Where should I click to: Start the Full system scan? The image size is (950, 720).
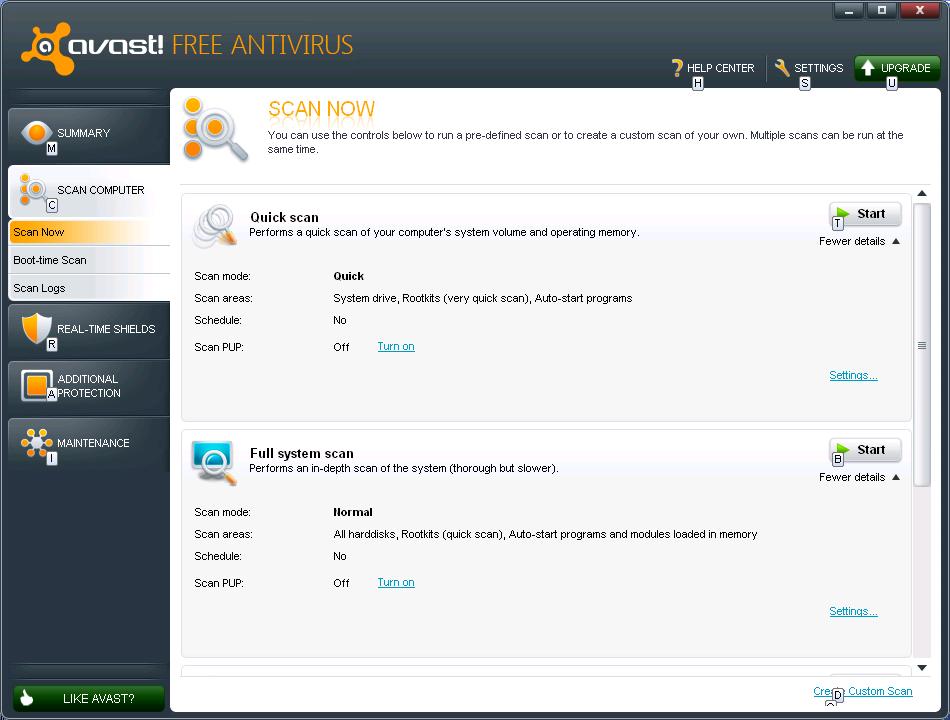tap(865, 450)
